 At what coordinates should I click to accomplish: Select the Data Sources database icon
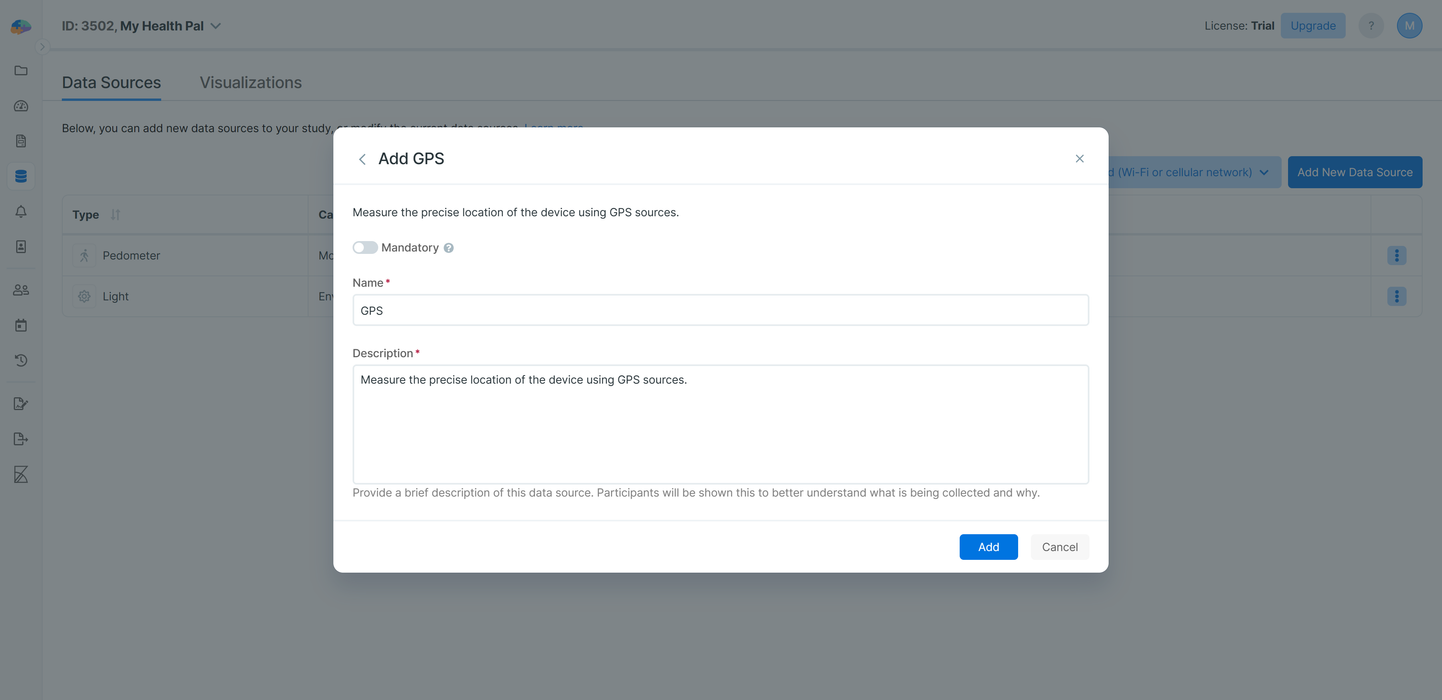coord(20,175)
